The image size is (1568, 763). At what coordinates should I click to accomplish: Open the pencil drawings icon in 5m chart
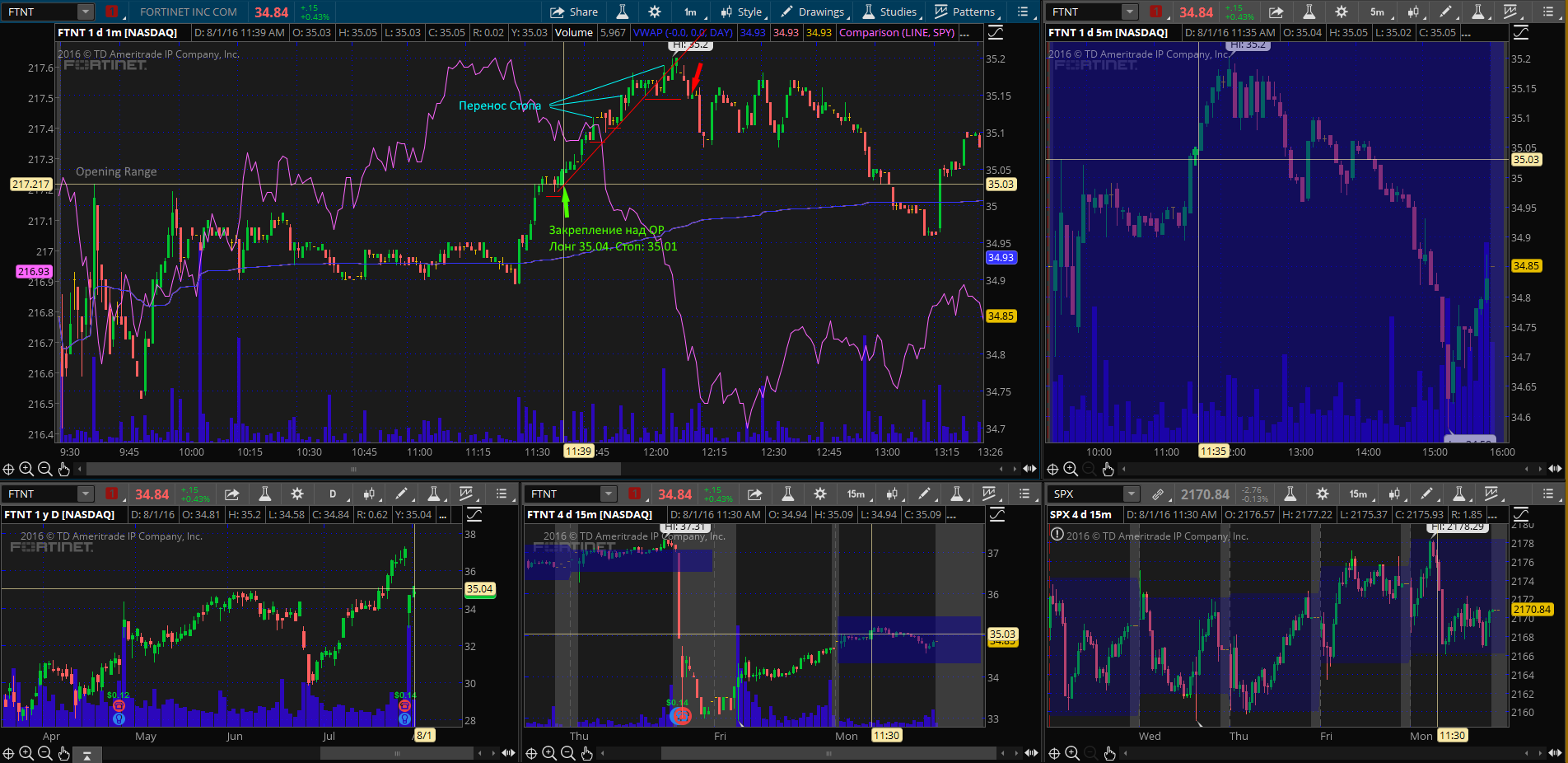pos(1445,12)
